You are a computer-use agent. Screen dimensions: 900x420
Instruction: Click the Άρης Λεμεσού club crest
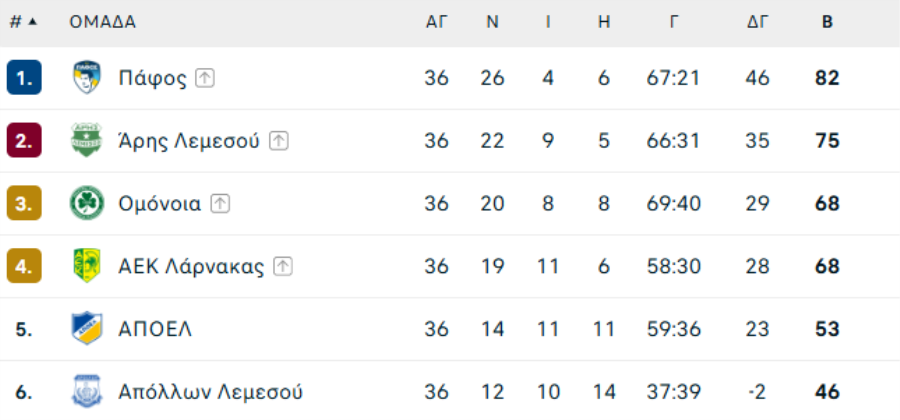pyautogui.click(x=87, y=140)
